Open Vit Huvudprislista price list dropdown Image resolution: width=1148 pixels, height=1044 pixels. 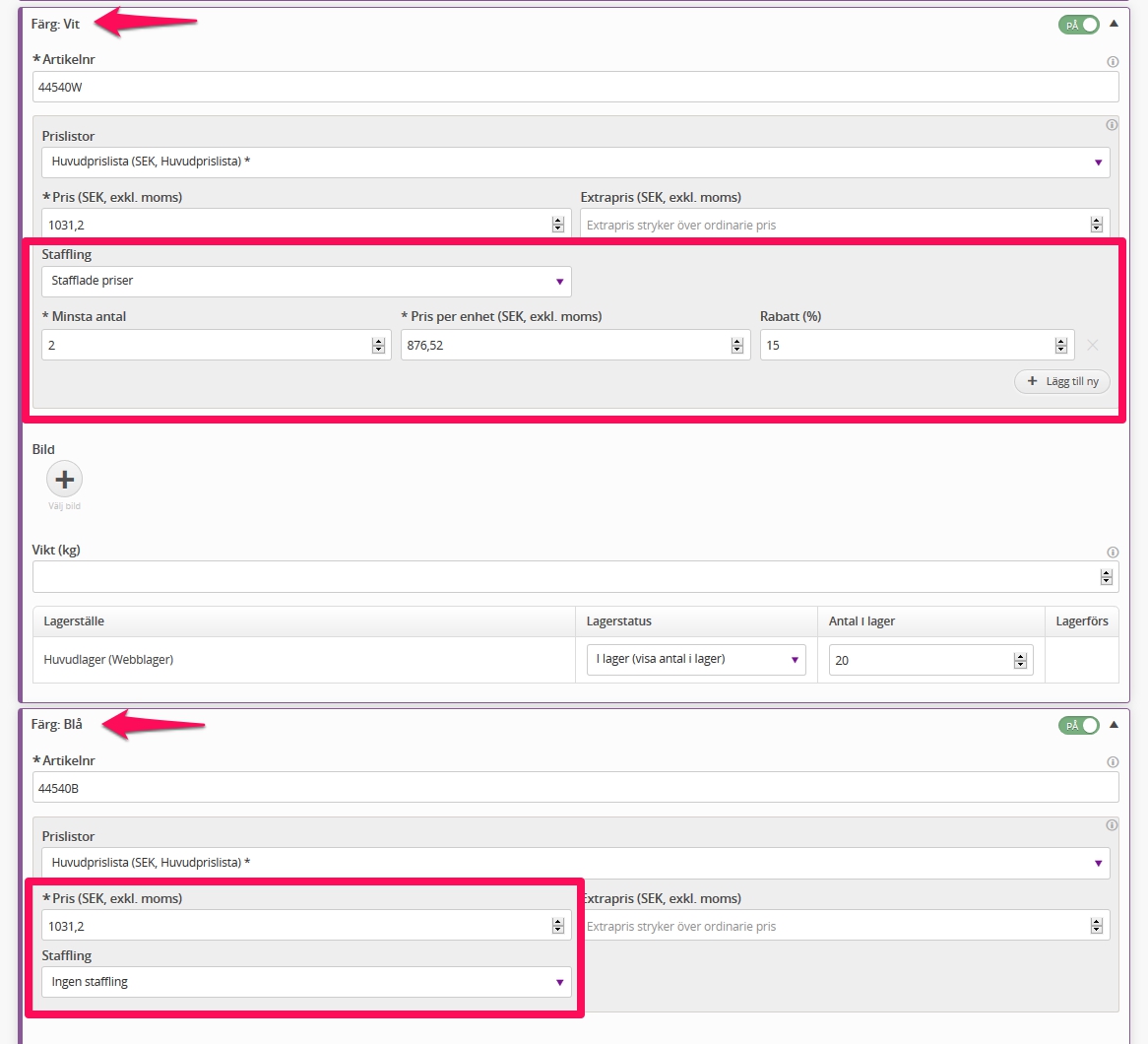pyautogui.click(x=575, y=162)
